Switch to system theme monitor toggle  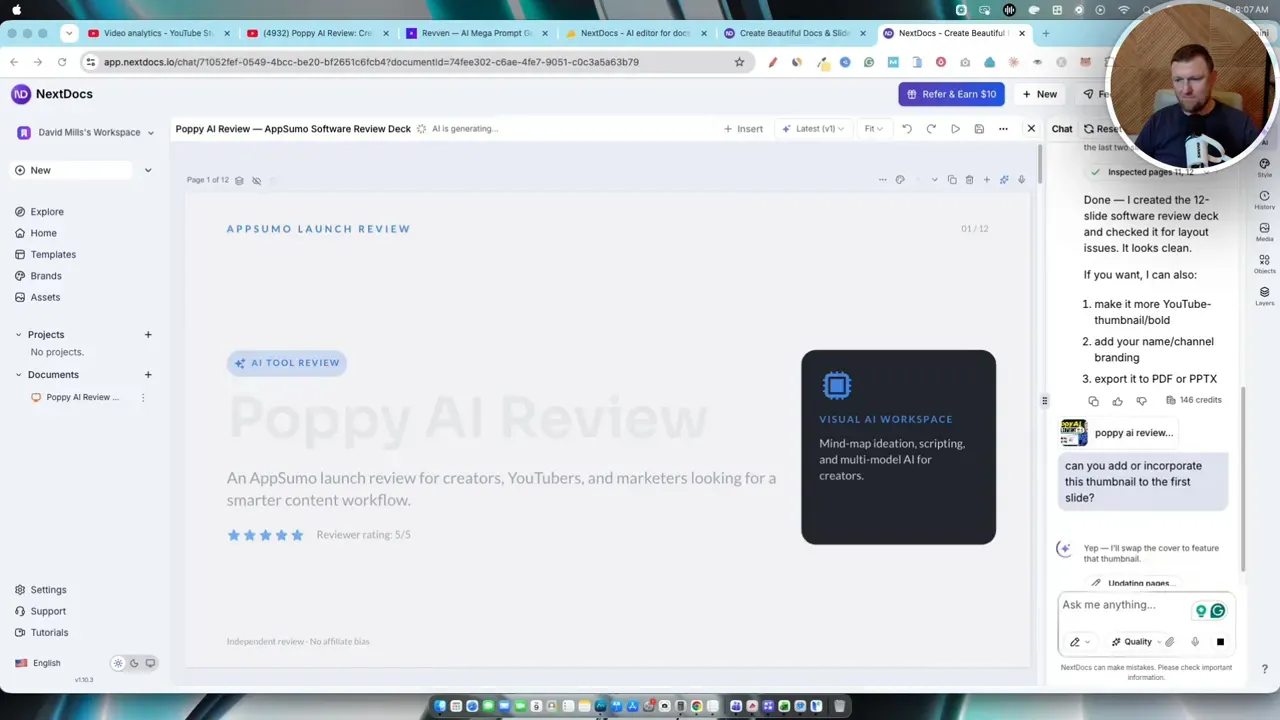point(150,663)
